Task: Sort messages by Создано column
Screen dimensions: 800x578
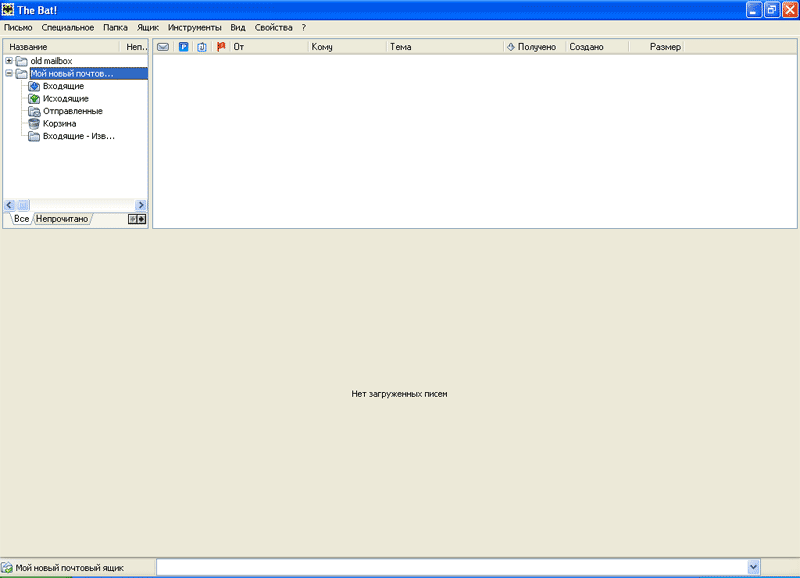Action: pyautogui.click(x=597, y=47)
